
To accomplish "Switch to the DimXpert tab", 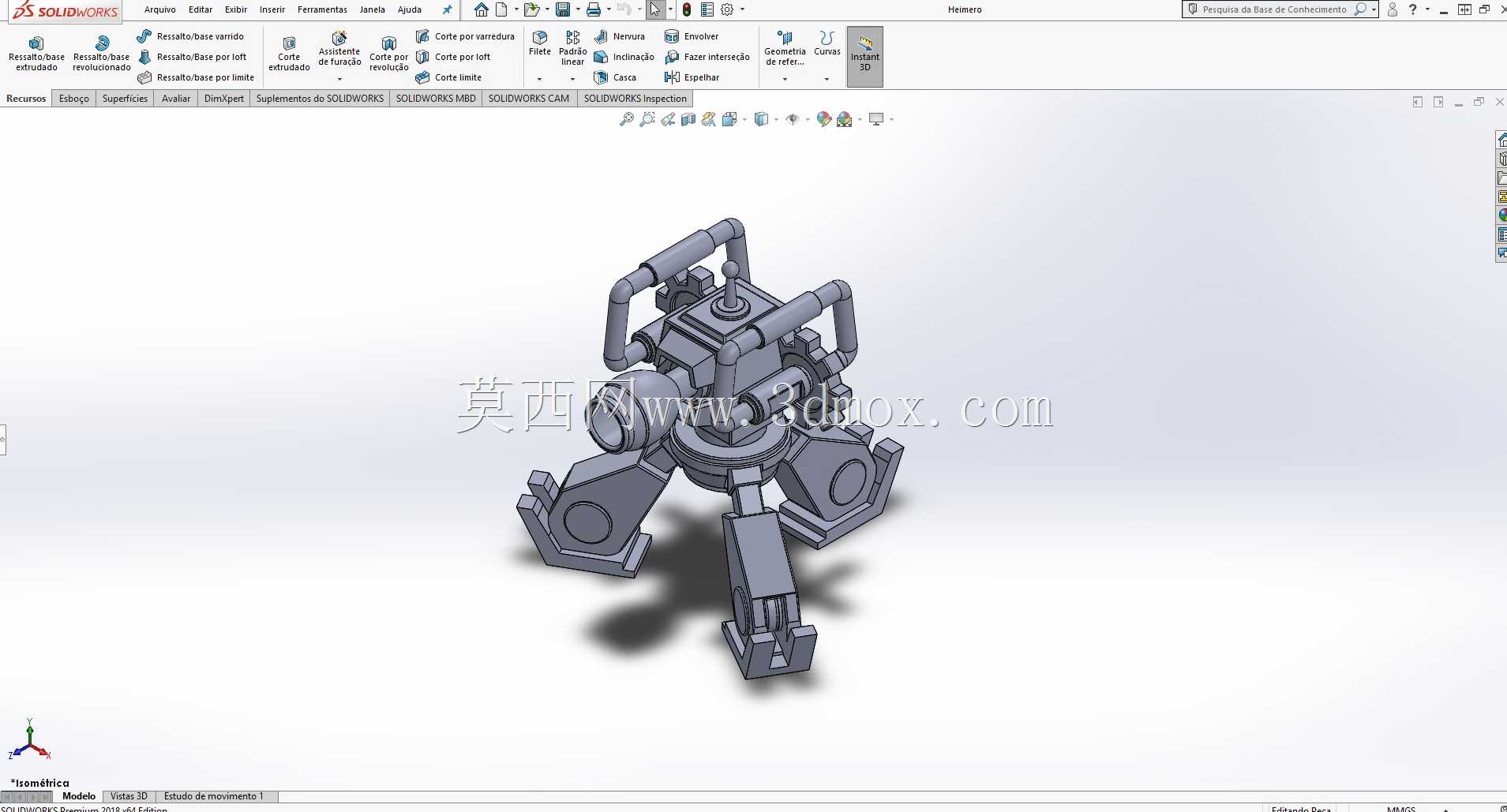I will 224,99.
